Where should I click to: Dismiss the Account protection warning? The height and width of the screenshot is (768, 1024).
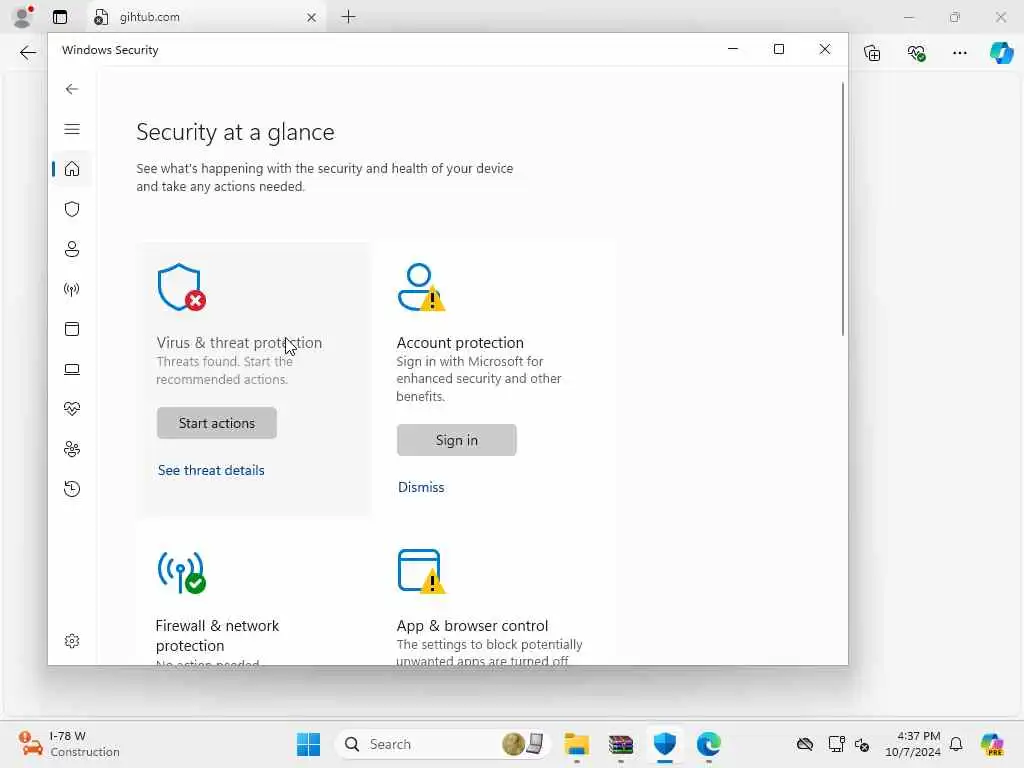point(421,487)
